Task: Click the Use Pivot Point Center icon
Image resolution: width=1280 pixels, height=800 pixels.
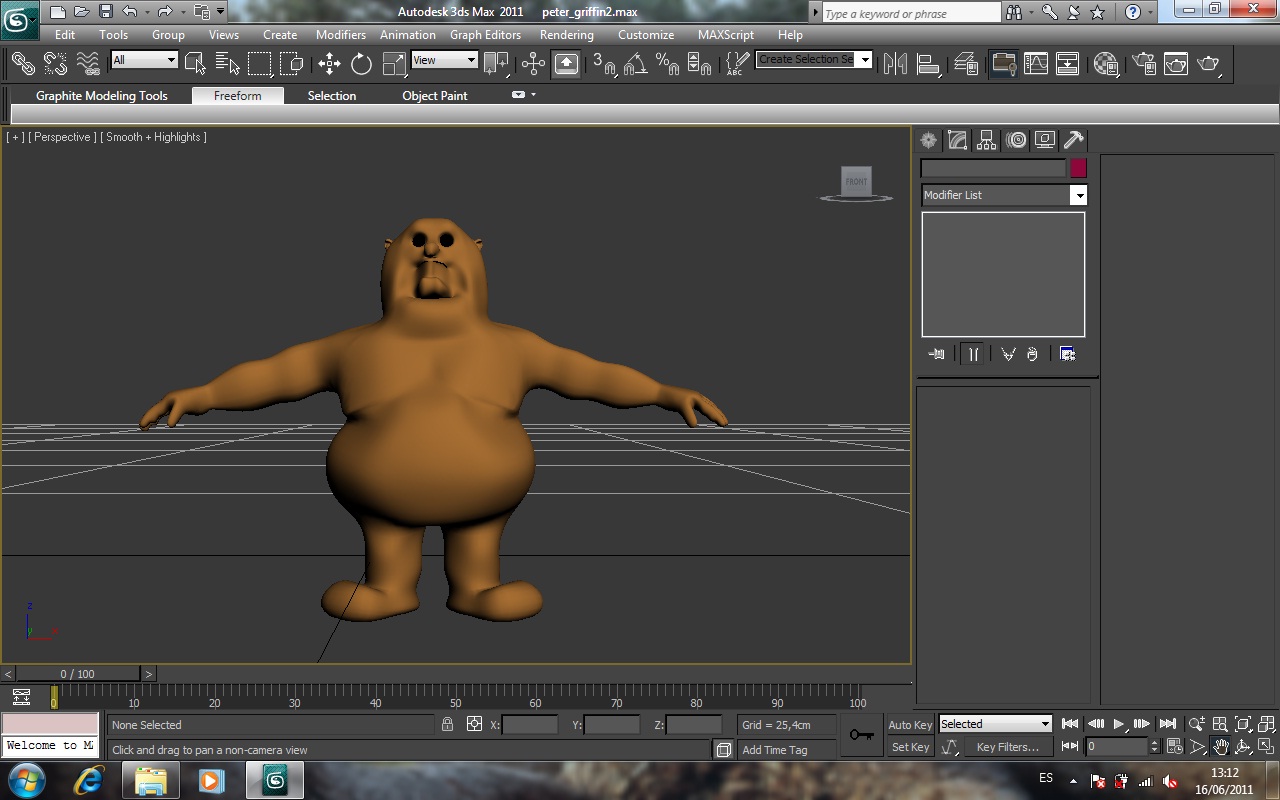Action: (x=496, y=63)
